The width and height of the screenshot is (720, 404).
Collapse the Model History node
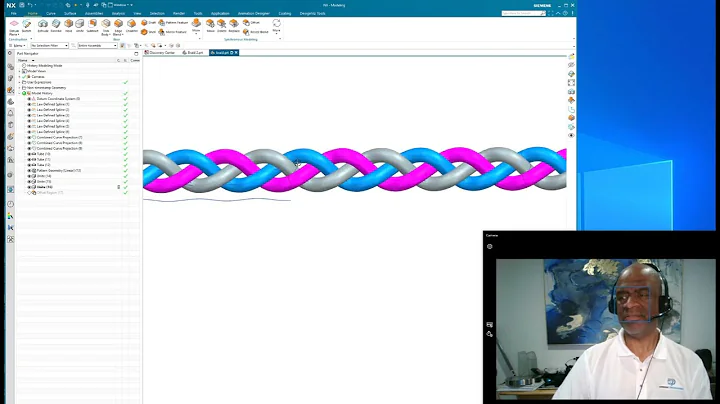click(19, 93)
